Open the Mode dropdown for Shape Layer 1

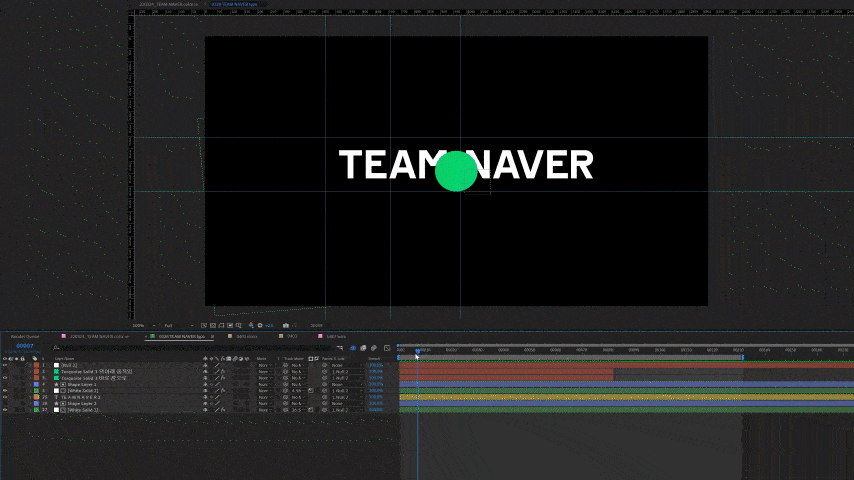click(265, 384)
